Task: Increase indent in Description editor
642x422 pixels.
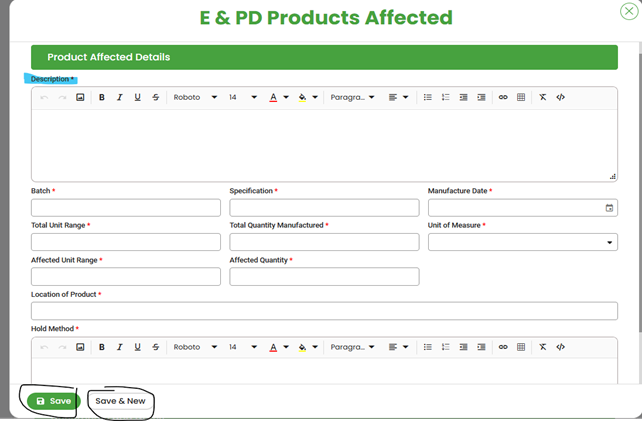Action: pyautogui.click(x=482, y=97)
